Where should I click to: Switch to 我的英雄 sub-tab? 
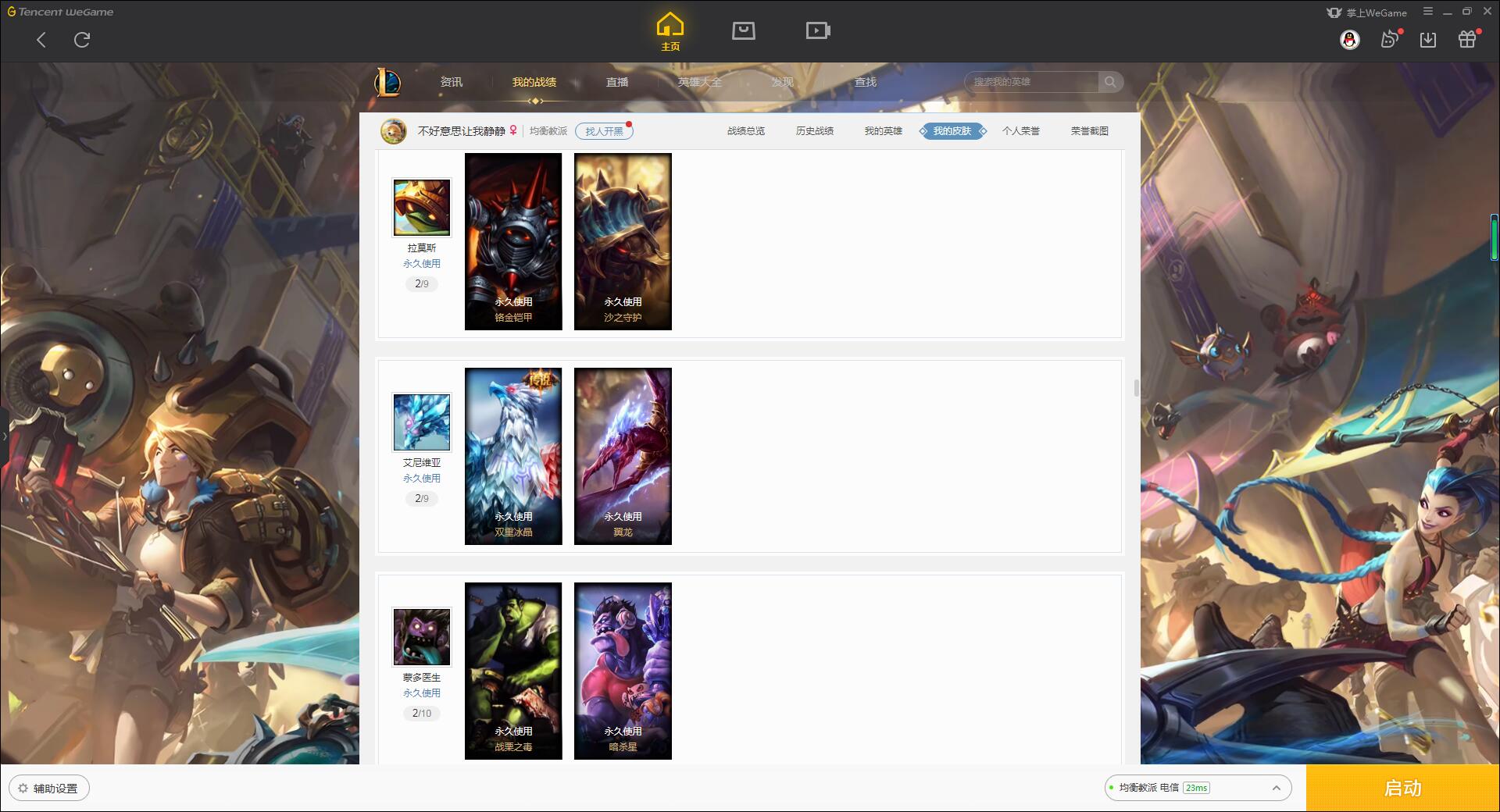pos(884,131)
